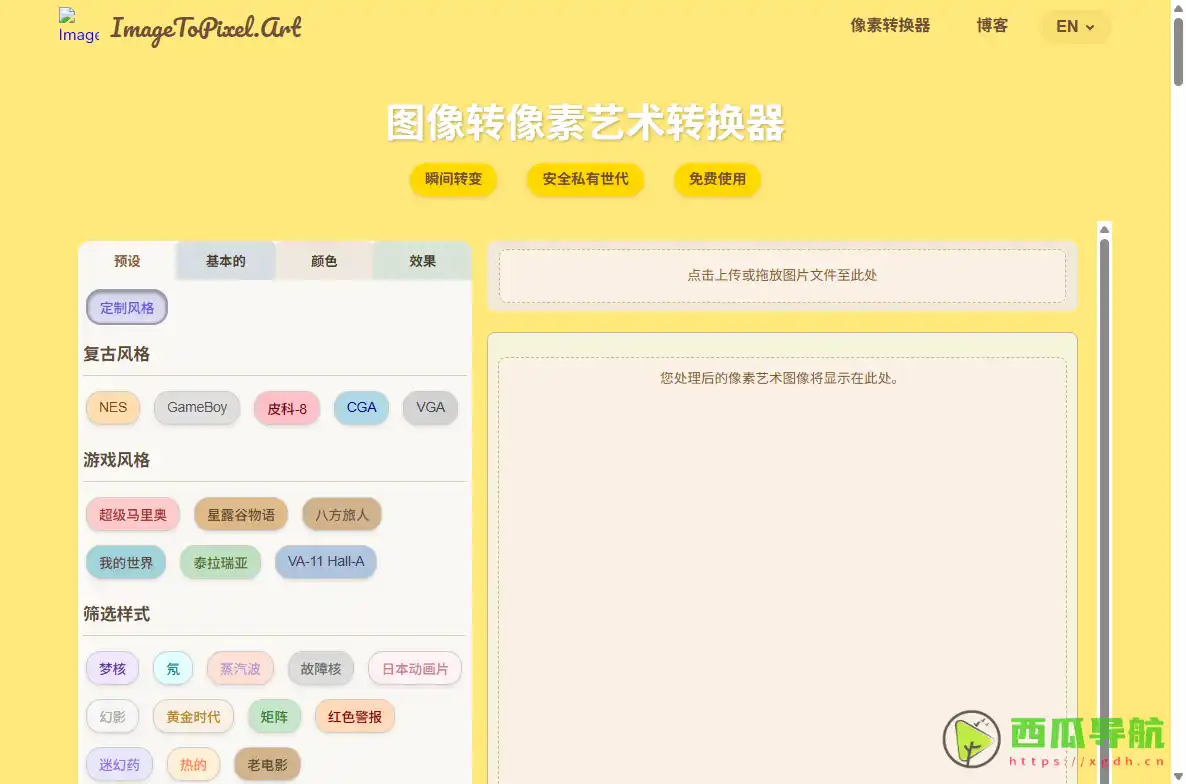The width and height of the screenshot is (1186, 784).
Task: Apply the 氖 filter style
Action: 173,668
